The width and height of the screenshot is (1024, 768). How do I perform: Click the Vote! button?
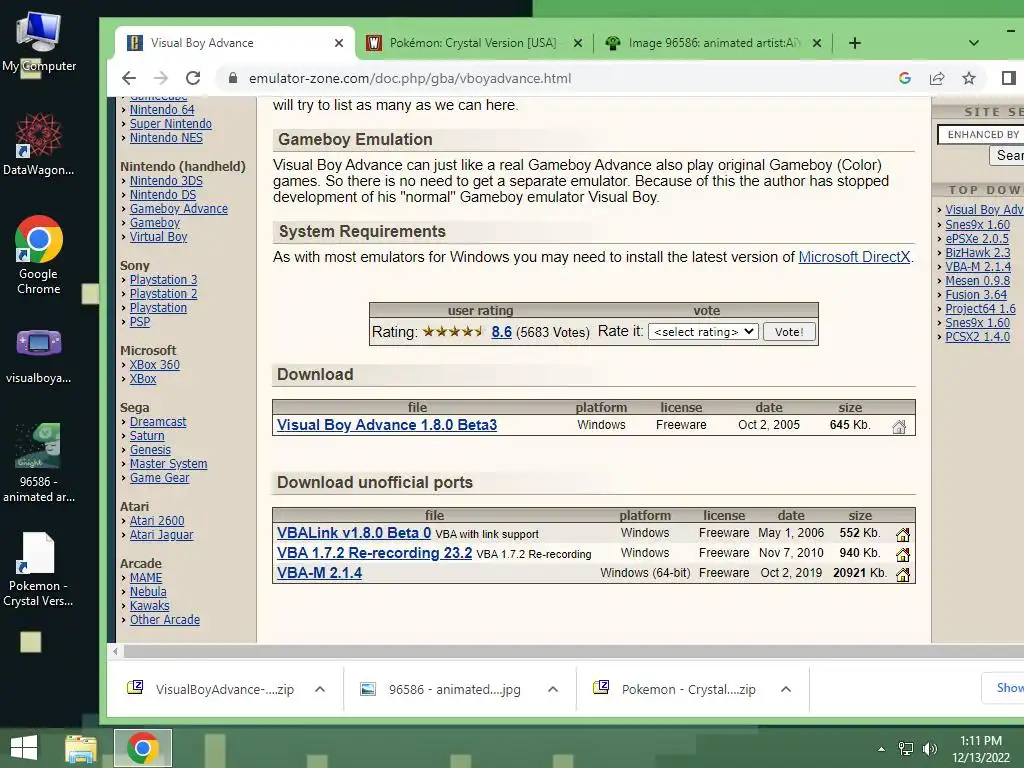[789, 332]
